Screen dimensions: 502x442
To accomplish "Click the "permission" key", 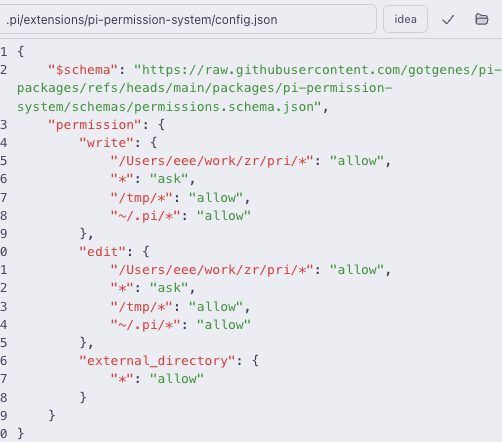I will pyautogui.click(x=94, y=125).
